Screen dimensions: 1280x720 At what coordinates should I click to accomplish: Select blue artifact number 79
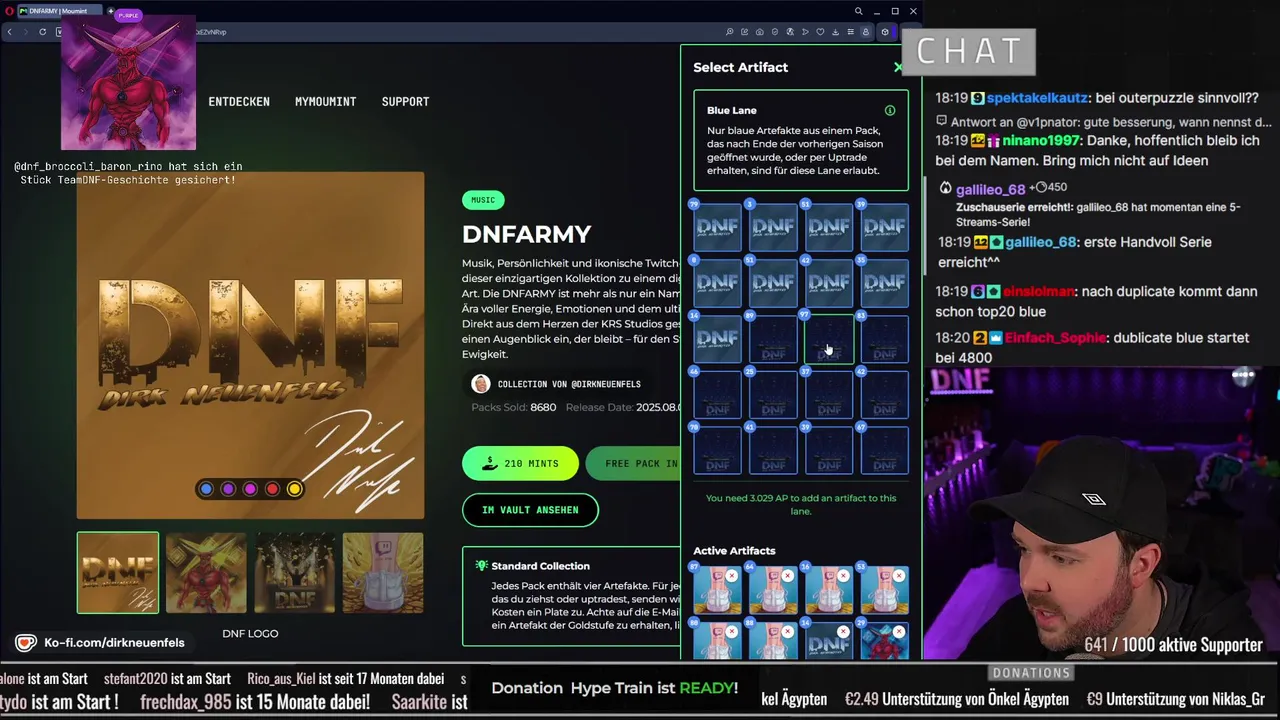click(x=718, y=227)
